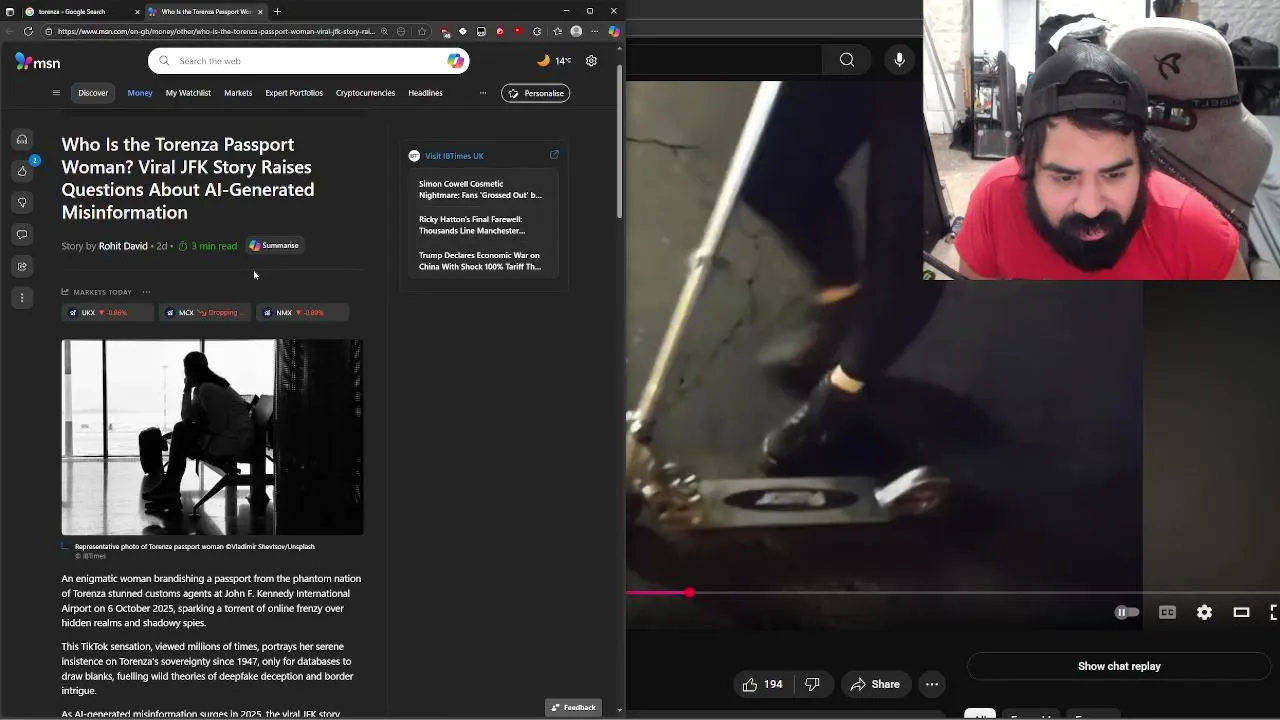Open the weather widget showing 14°C
1280x720 pixels.
click(x=554, y=61)
